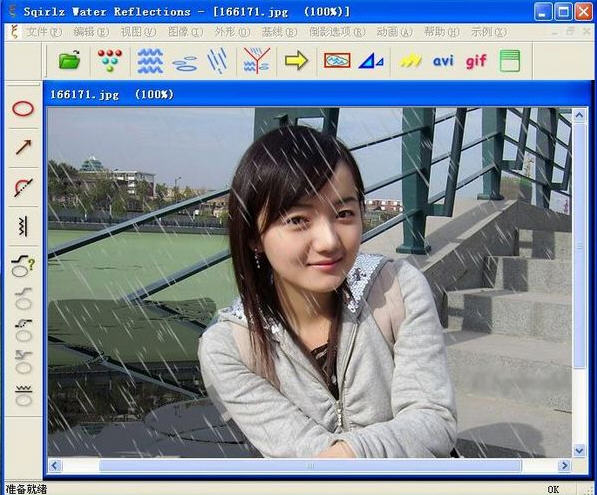597x495 pixels.
Task: Click vertical scrollbar up arrow
Action: point(579,115)
